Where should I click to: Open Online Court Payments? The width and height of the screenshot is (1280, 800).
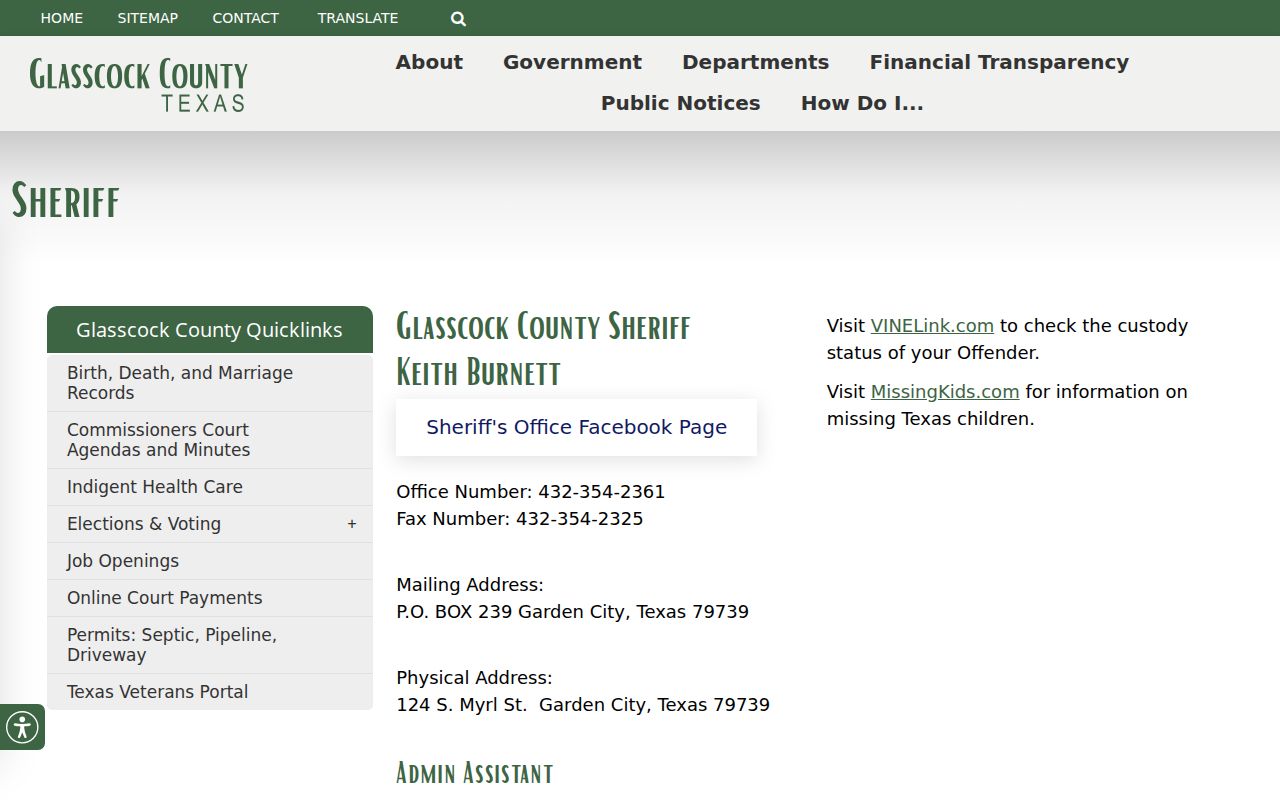click(210, 598)
